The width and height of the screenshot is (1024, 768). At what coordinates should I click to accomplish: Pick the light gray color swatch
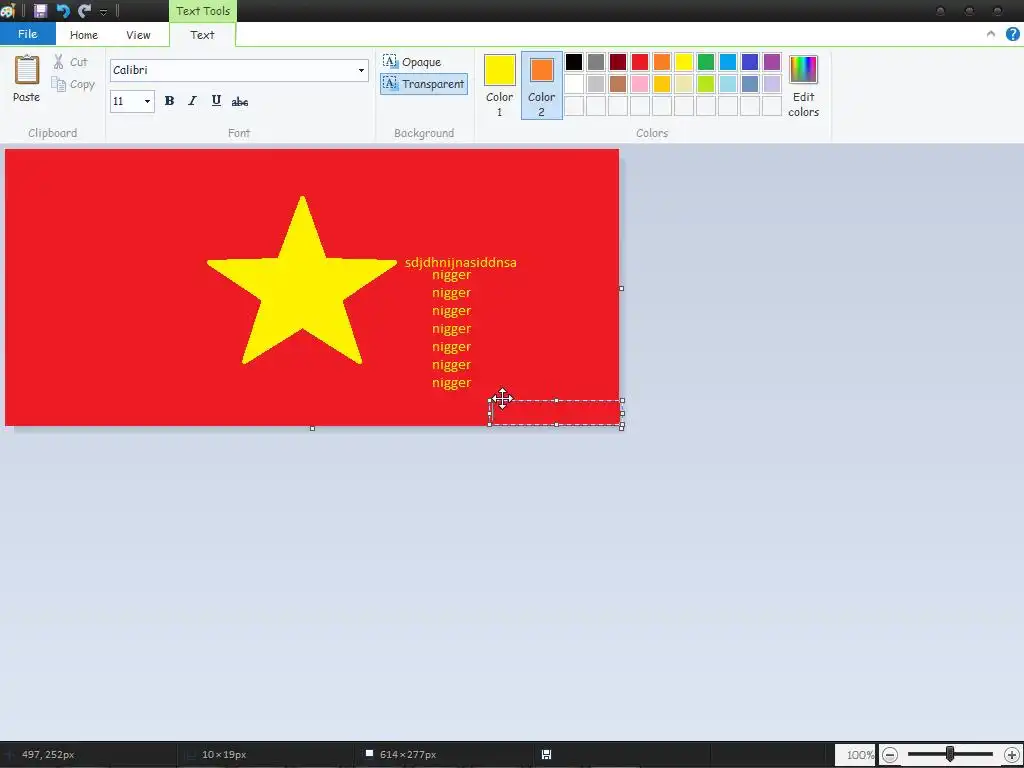pos(596,84)
